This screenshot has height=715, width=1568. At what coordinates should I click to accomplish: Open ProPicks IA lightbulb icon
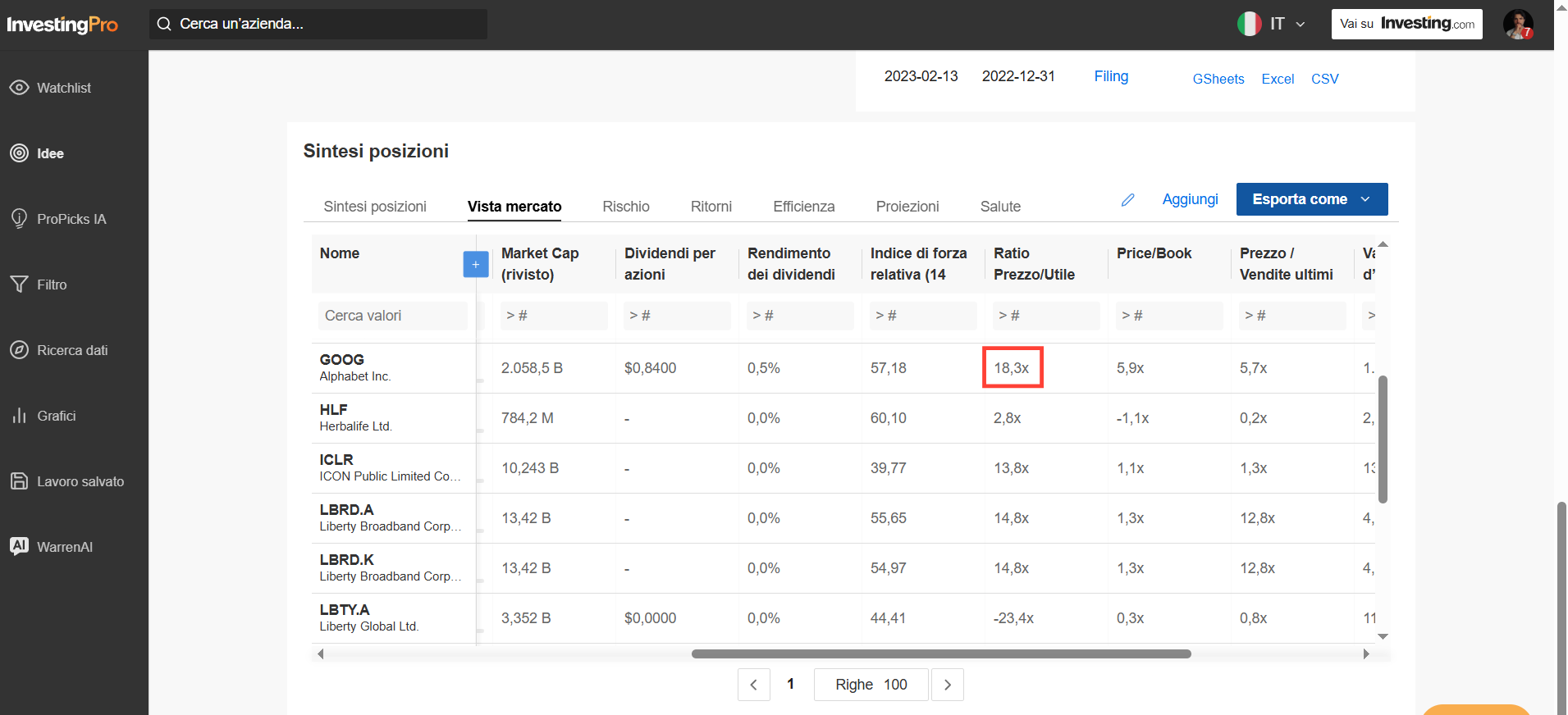pos(19,218)
